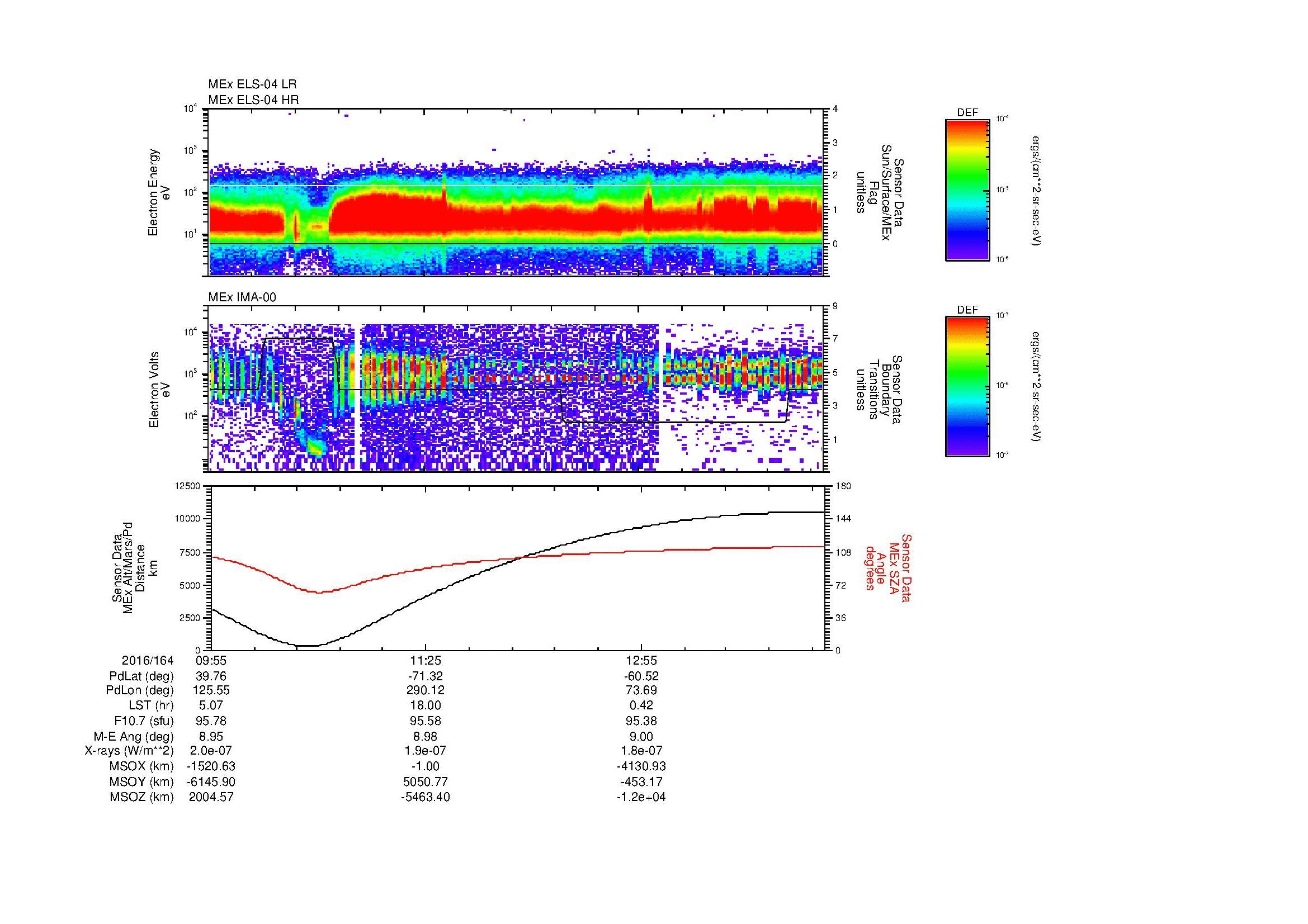Image resolution: width=1308 pixels, height=924 pixels.
Task: Click the MSOY value '5050.77'
Action: click(x=426, y=781)
